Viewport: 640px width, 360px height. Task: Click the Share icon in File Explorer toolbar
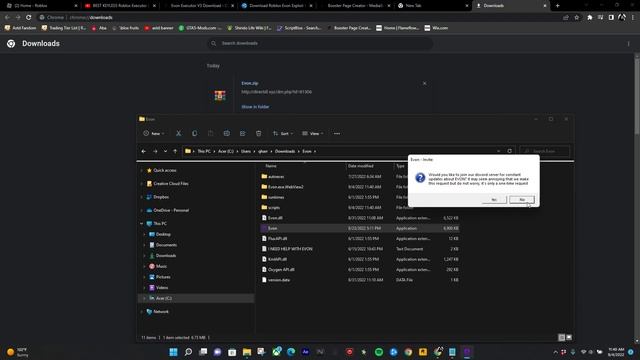click(x=242, y=133)
